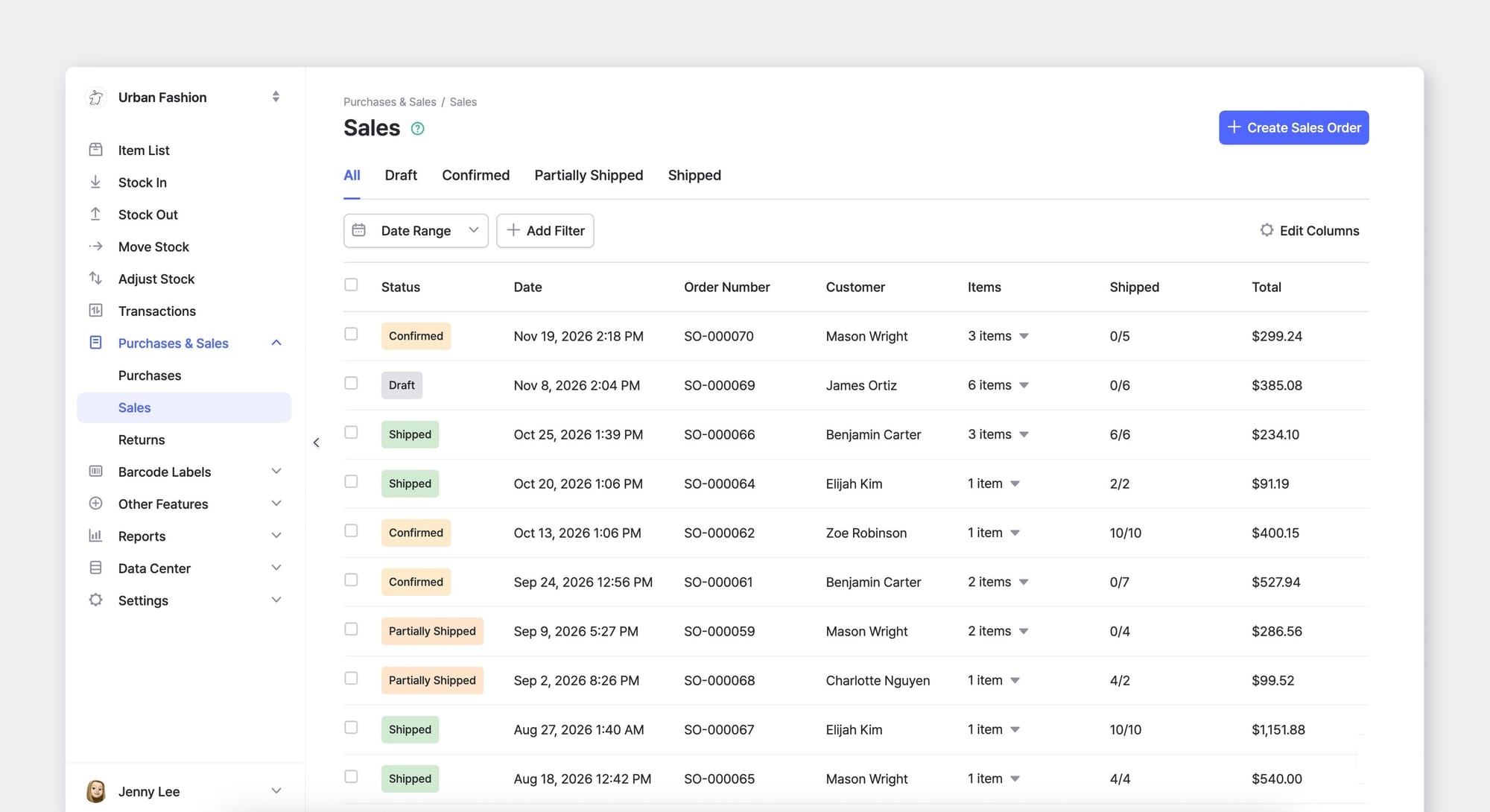Collapse the sidebar with the arrow handle
The image size is (1490, 812).
(317, 443)
